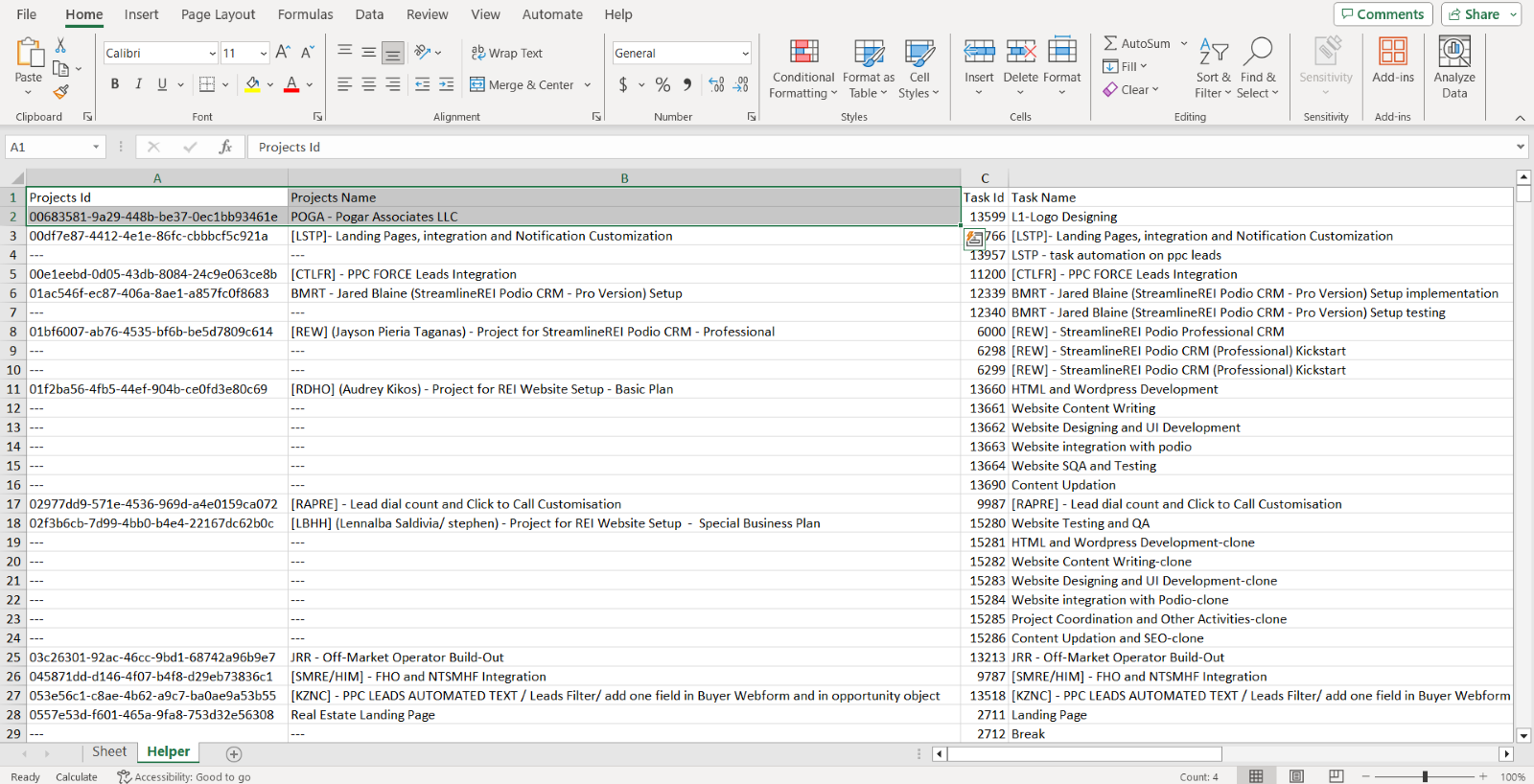Apply Comma Style format

tap(687, 84)
